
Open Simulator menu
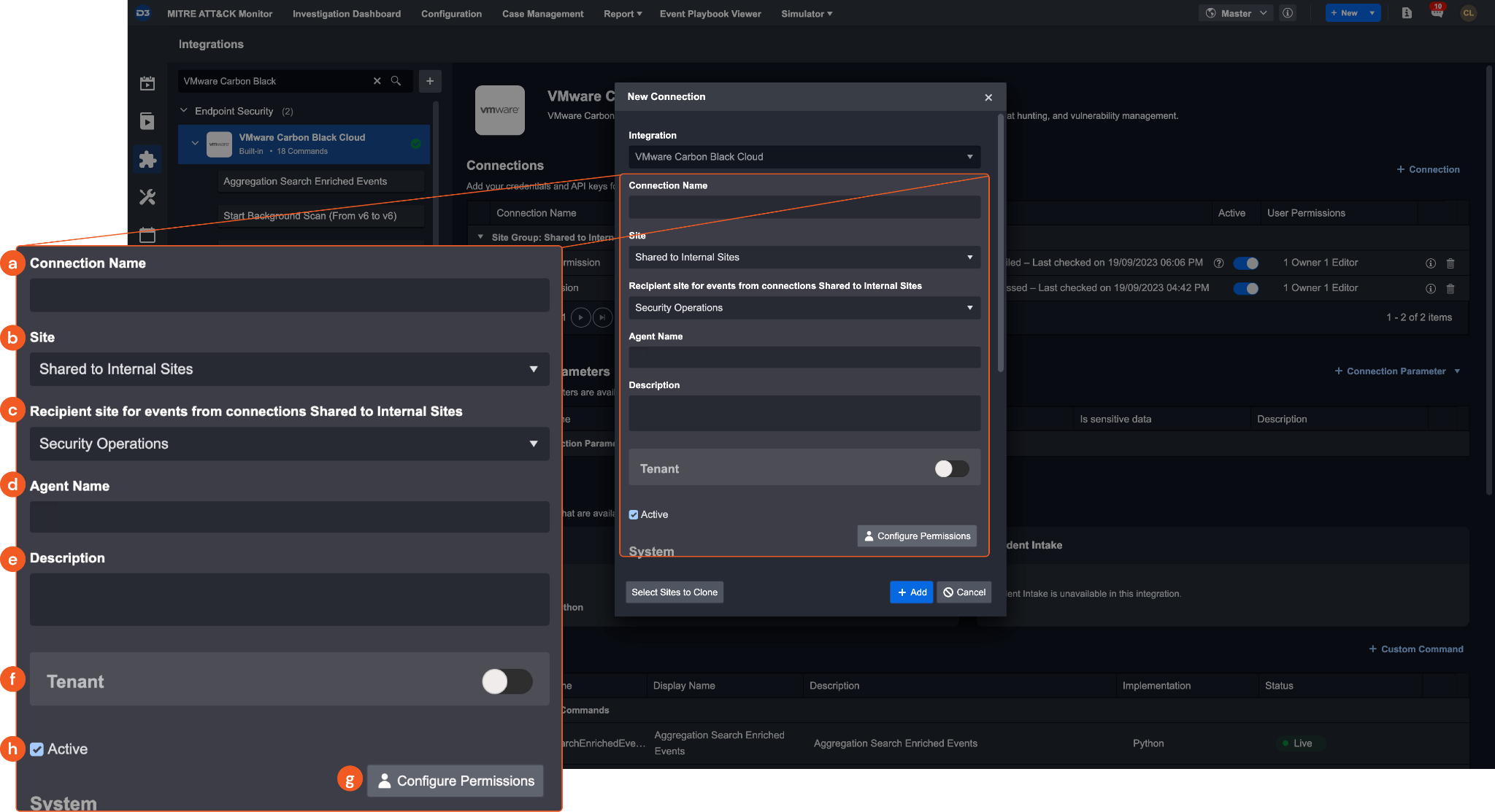(x=807, y=13)
